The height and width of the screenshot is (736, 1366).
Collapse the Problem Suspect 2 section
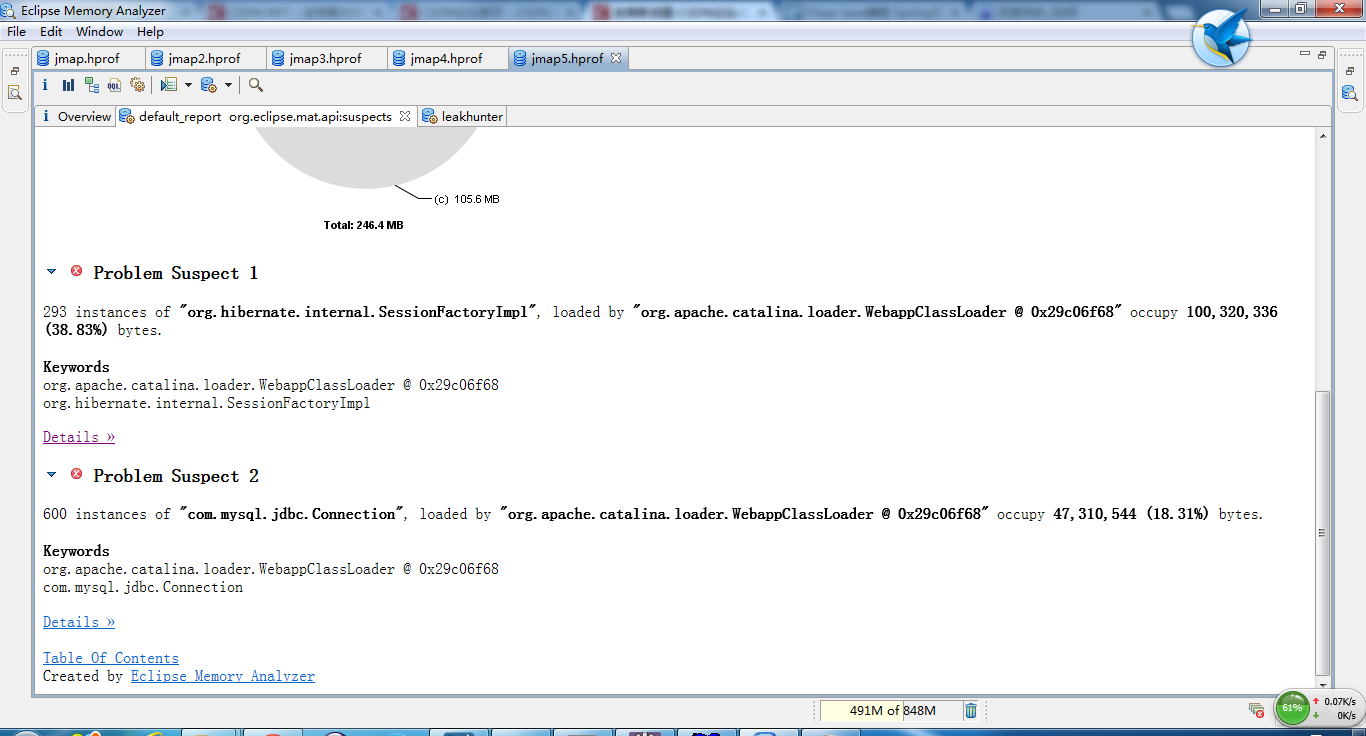[x=52, y=475]
